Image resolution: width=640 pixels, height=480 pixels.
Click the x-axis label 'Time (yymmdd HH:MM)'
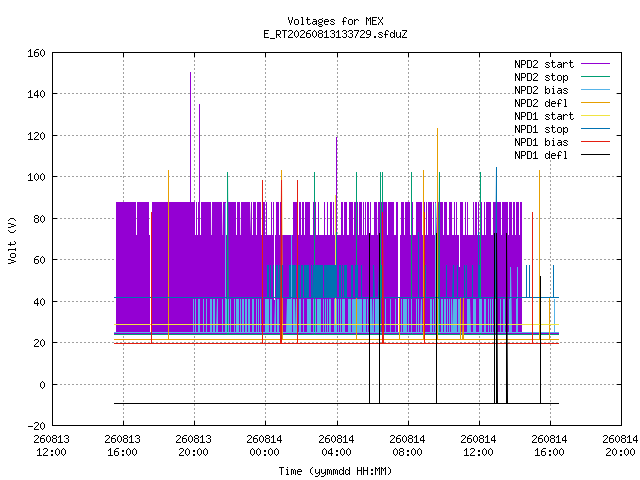335,471
